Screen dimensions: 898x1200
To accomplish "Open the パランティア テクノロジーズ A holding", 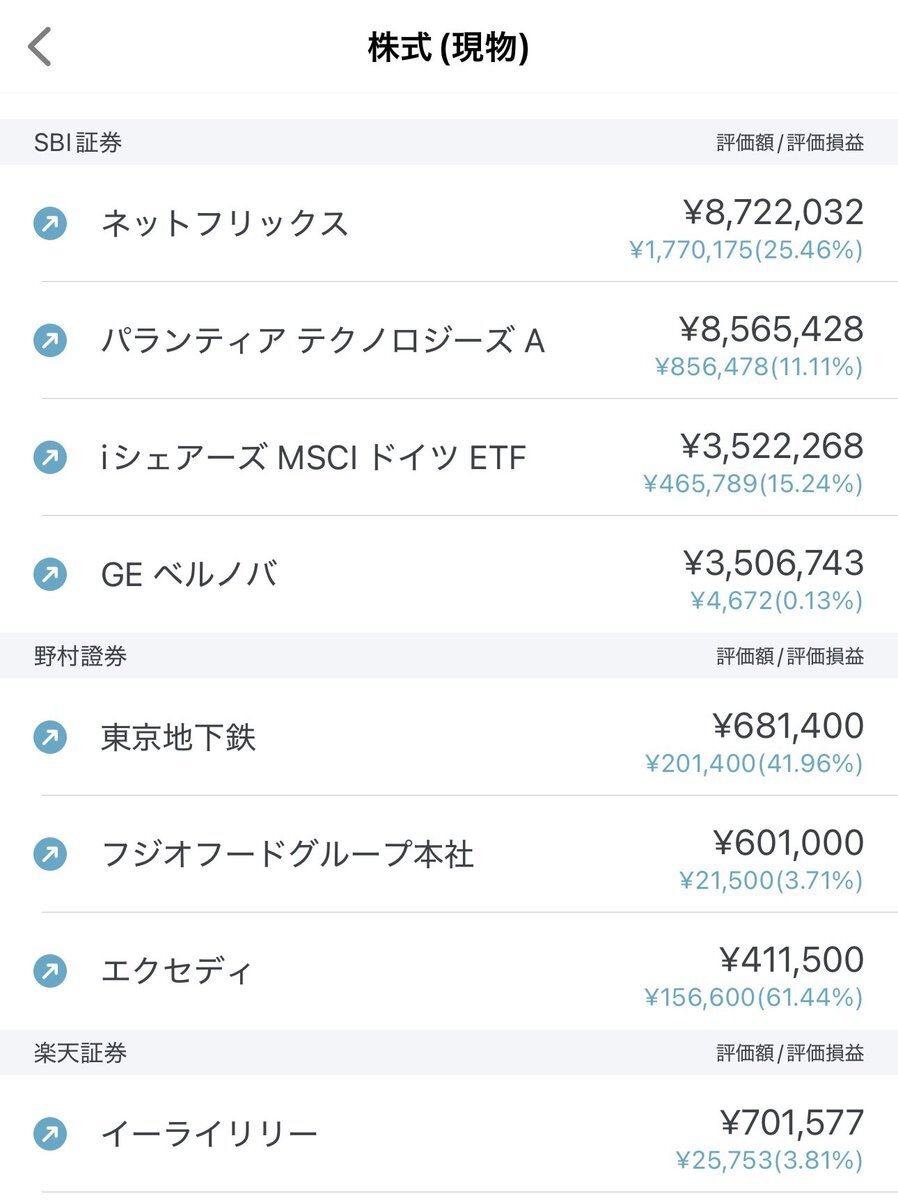I will 449,340.
